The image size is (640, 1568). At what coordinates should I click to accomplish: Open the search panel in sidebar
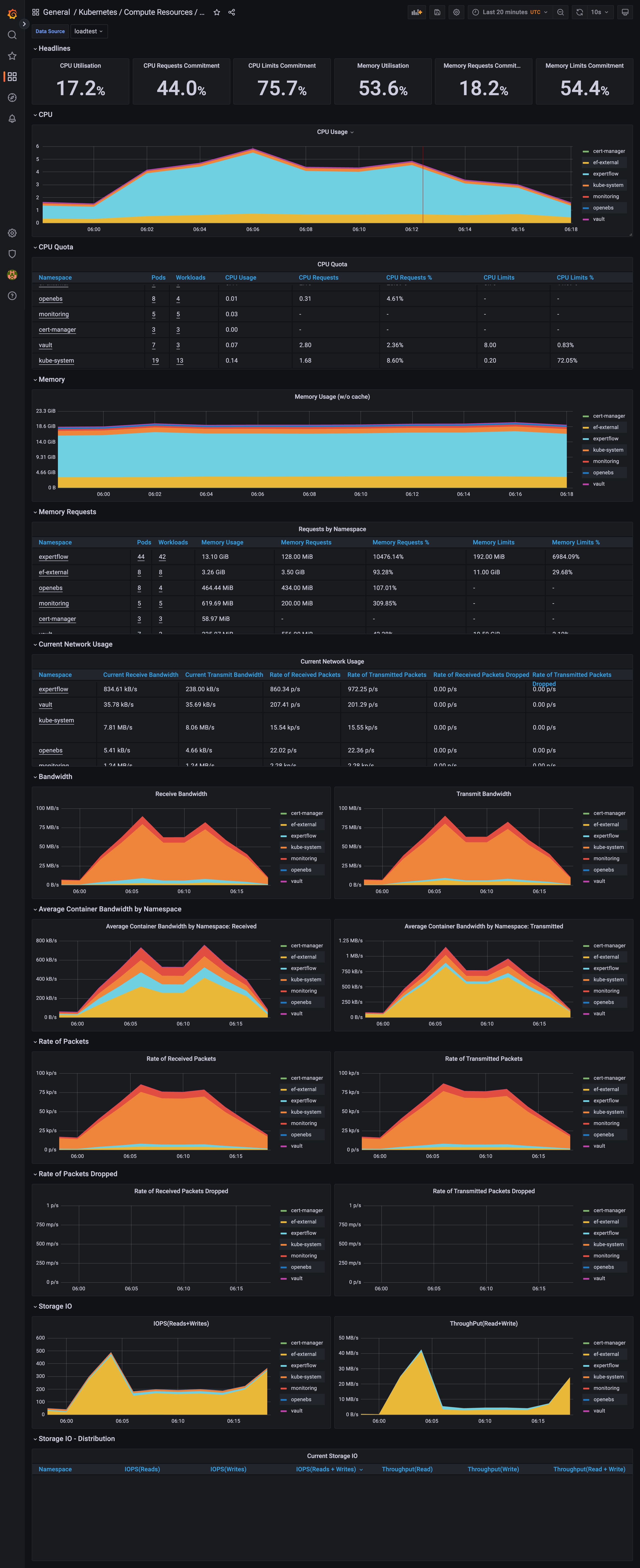12,35
